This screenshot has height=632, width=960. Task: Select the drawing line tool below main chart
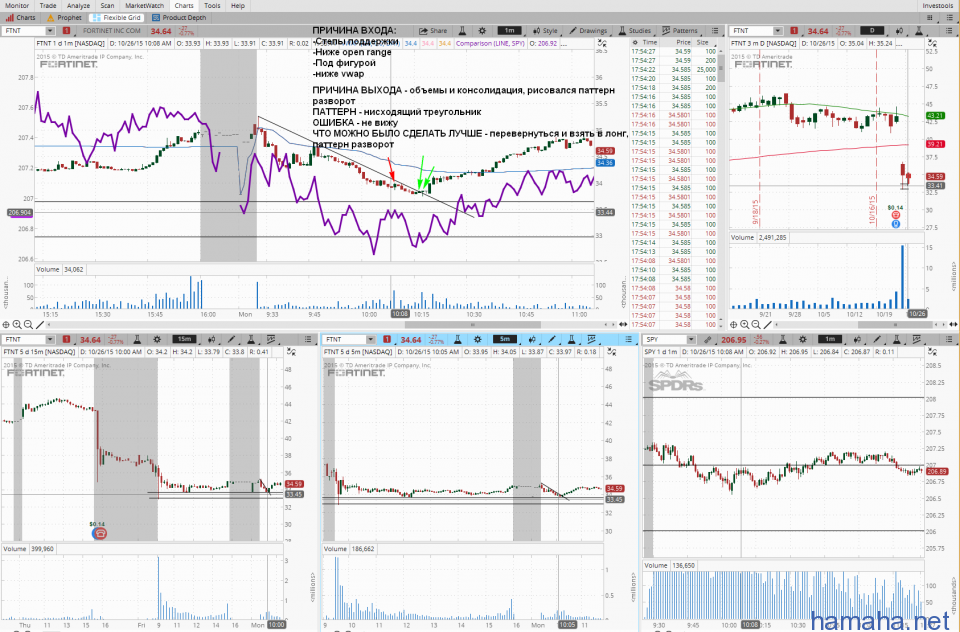click(x=40, y=325)
